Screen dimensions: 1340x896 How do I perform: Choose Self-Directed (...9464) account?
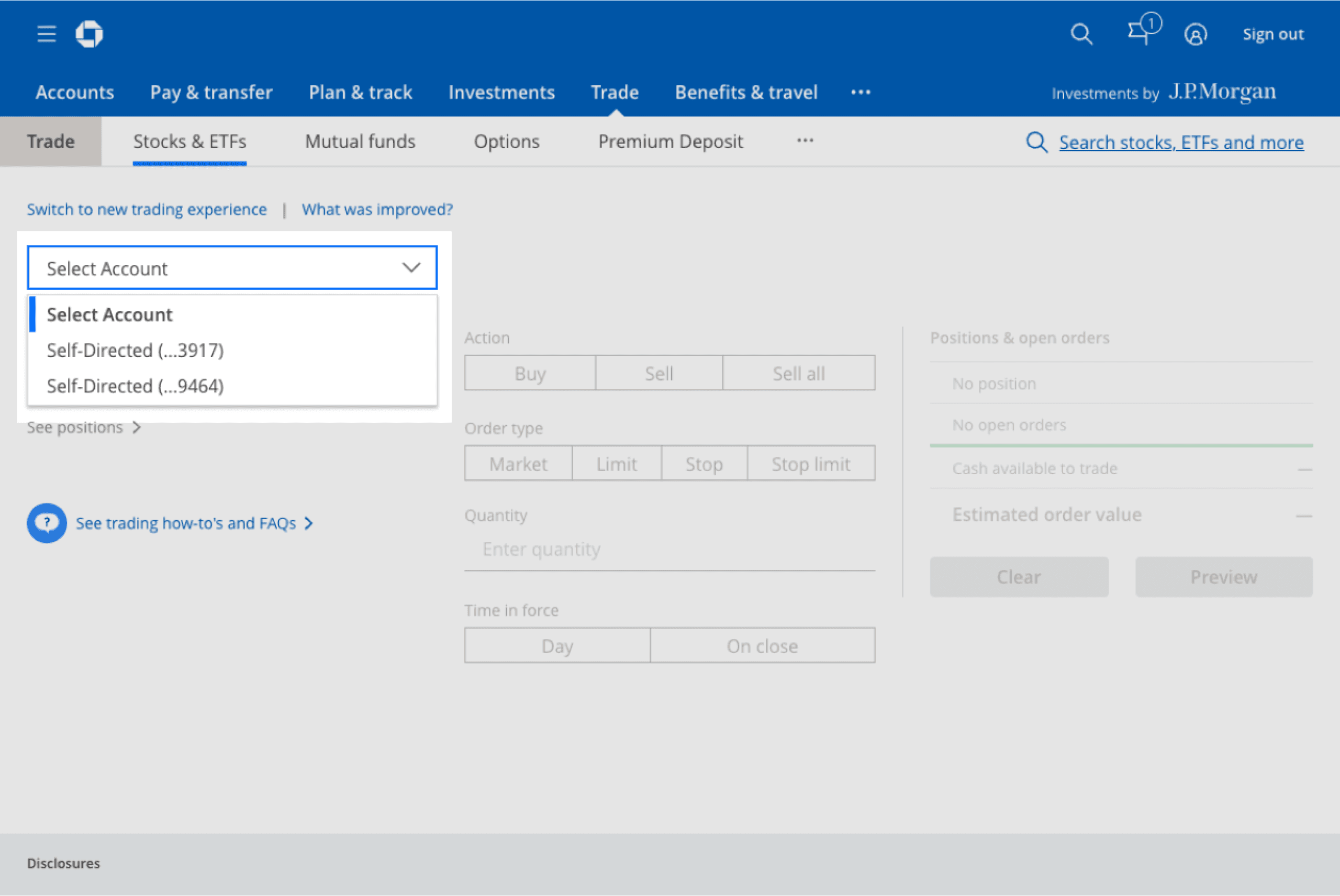point(232,386)
